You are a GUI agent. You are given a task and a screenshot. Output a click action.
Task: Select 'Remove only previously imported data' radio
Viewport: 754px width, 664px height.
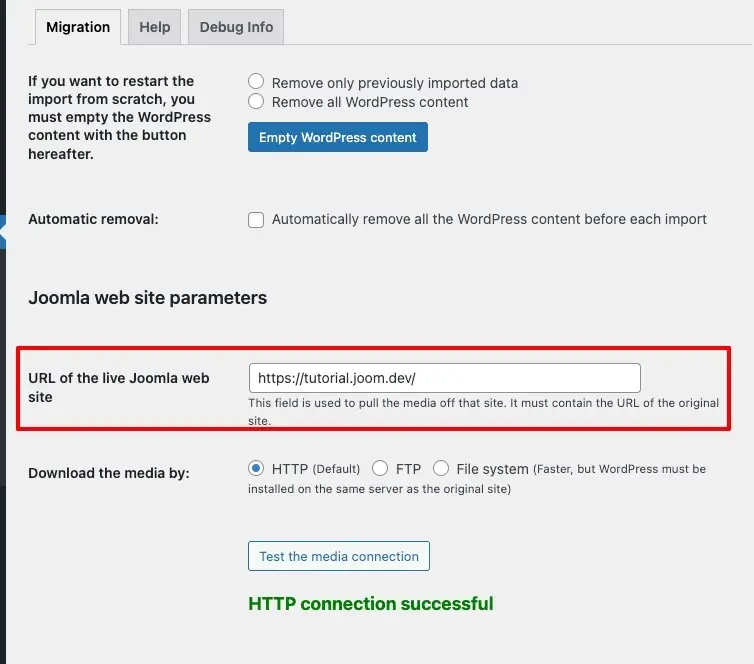point(256,82)
